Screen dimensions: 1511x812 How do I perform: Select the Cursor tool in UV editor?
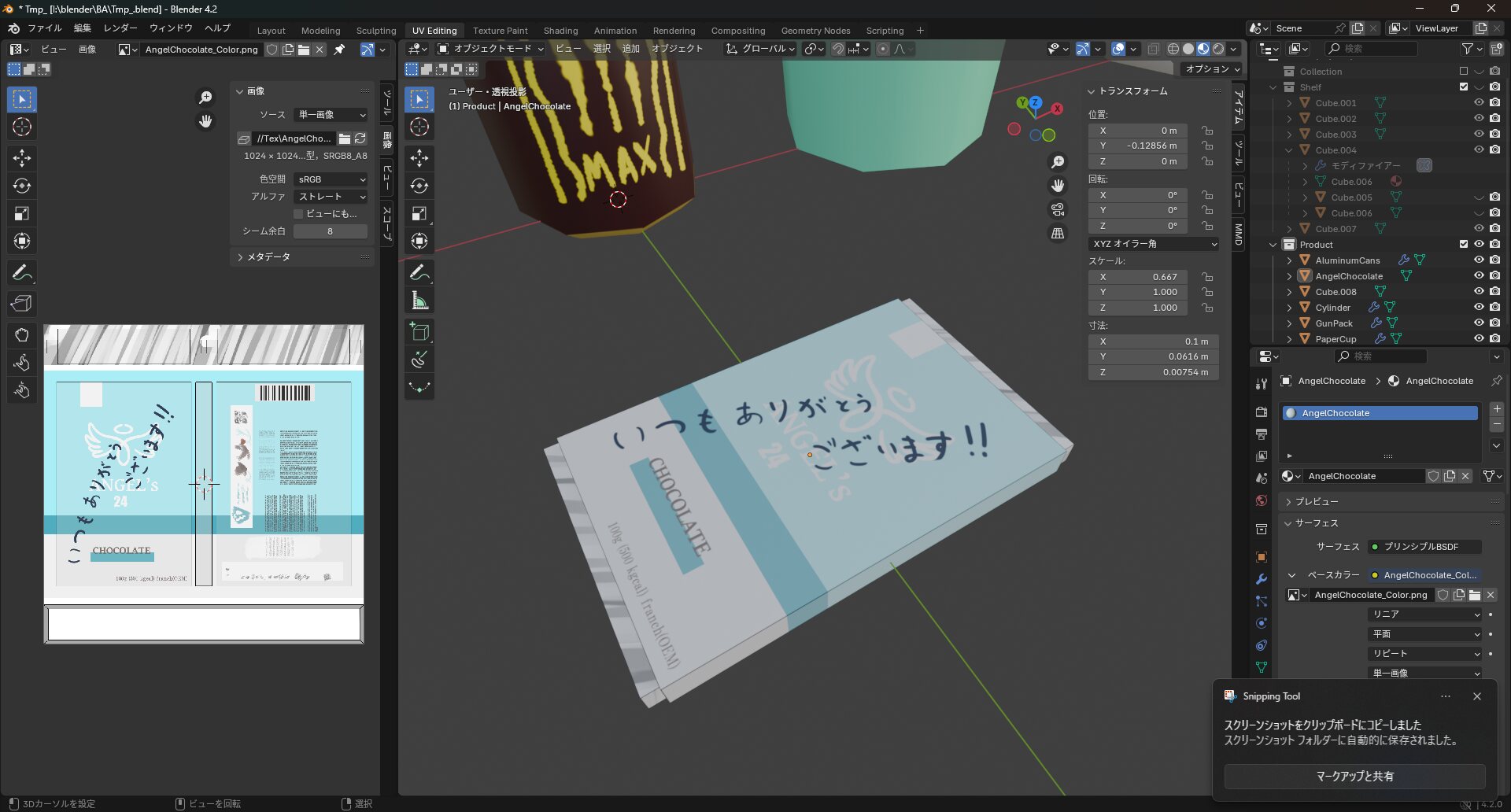(x=22, y=127)
